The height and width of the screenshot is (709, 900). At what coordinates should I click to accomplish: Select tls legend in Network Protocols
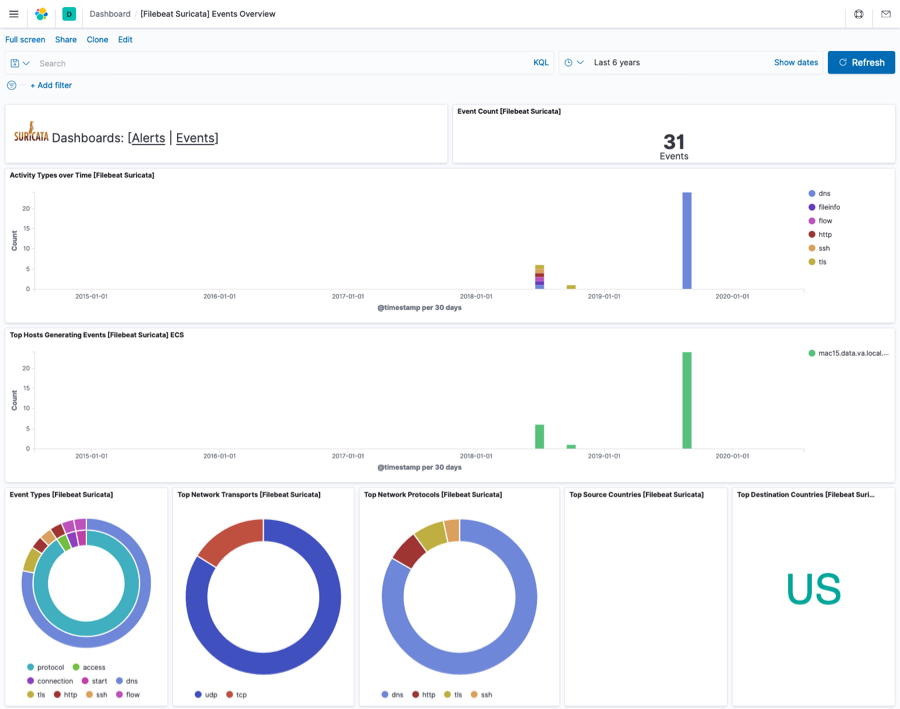point(453,695)
